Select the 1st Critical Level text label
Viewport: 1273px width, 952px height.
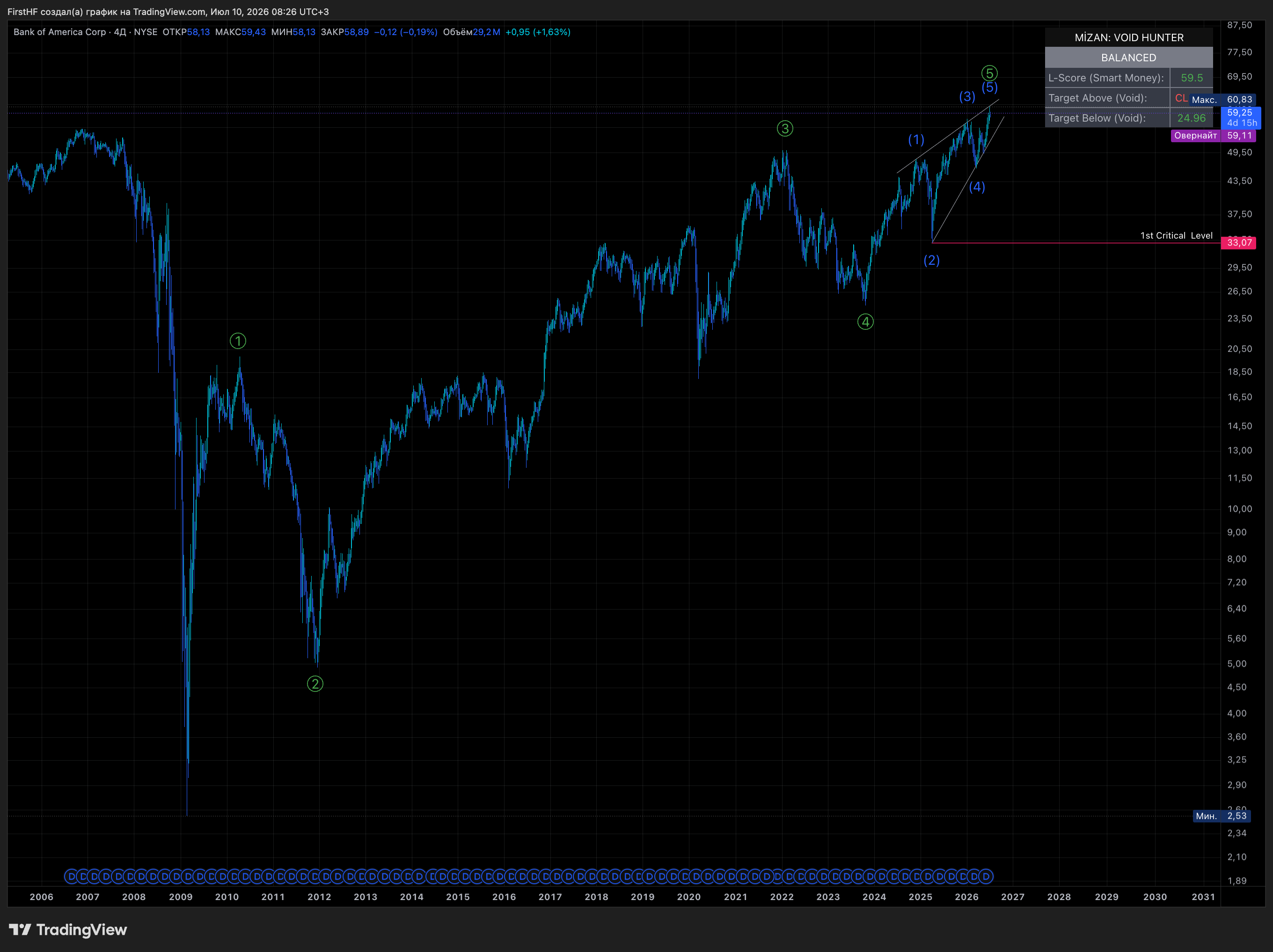coord(1176,235)
